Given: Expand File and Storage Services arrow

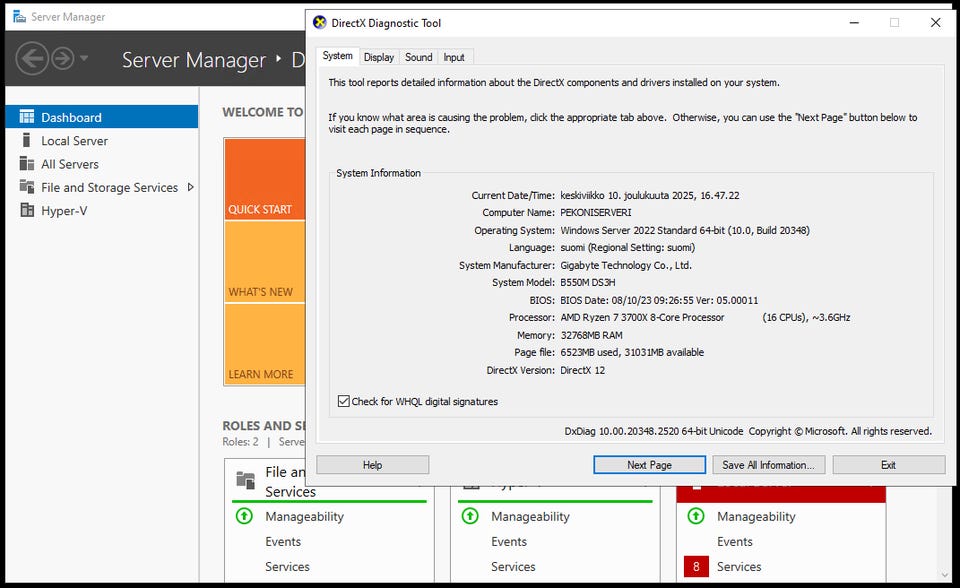Looking at the screenshot, I should (190, 187).
